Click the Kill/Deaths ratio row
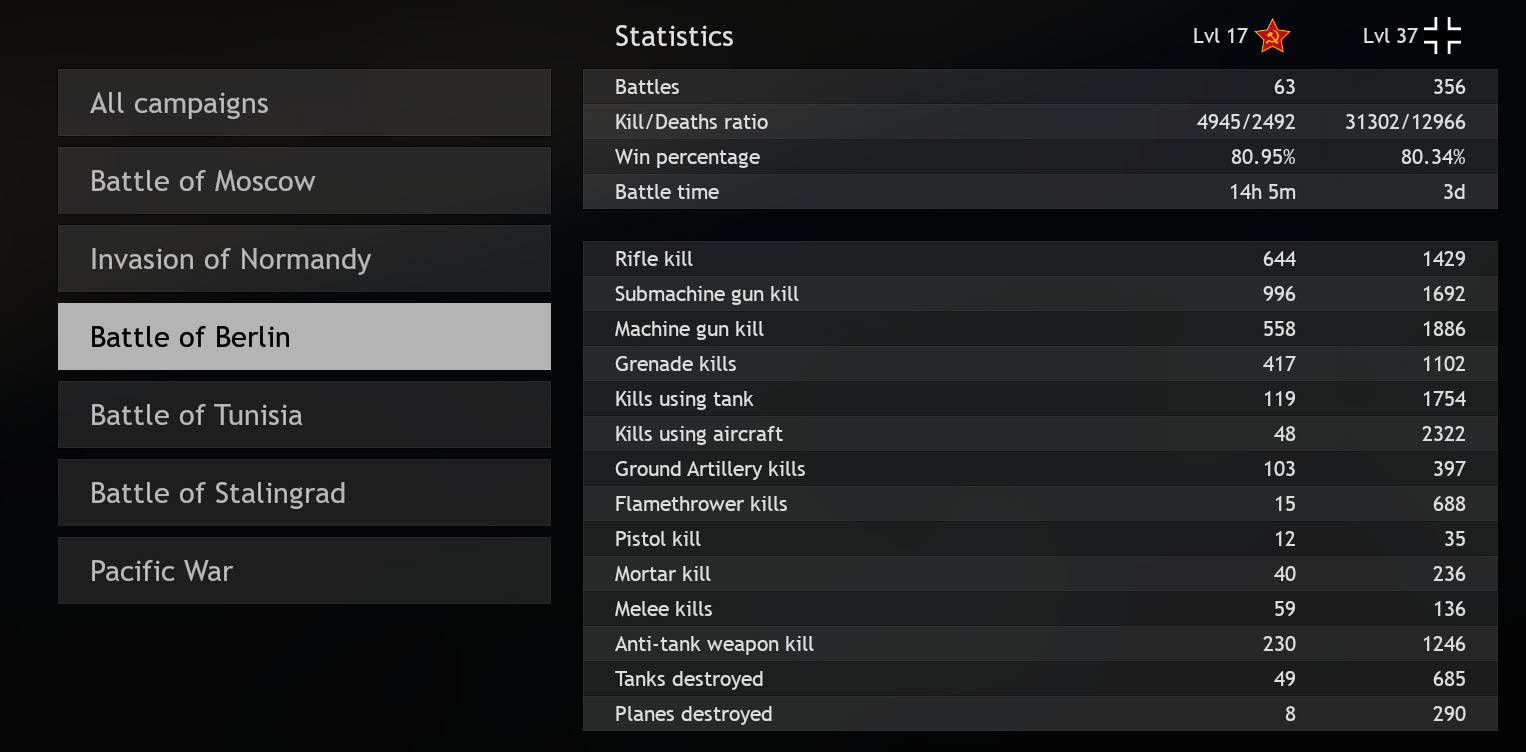 pos(1040,122)
